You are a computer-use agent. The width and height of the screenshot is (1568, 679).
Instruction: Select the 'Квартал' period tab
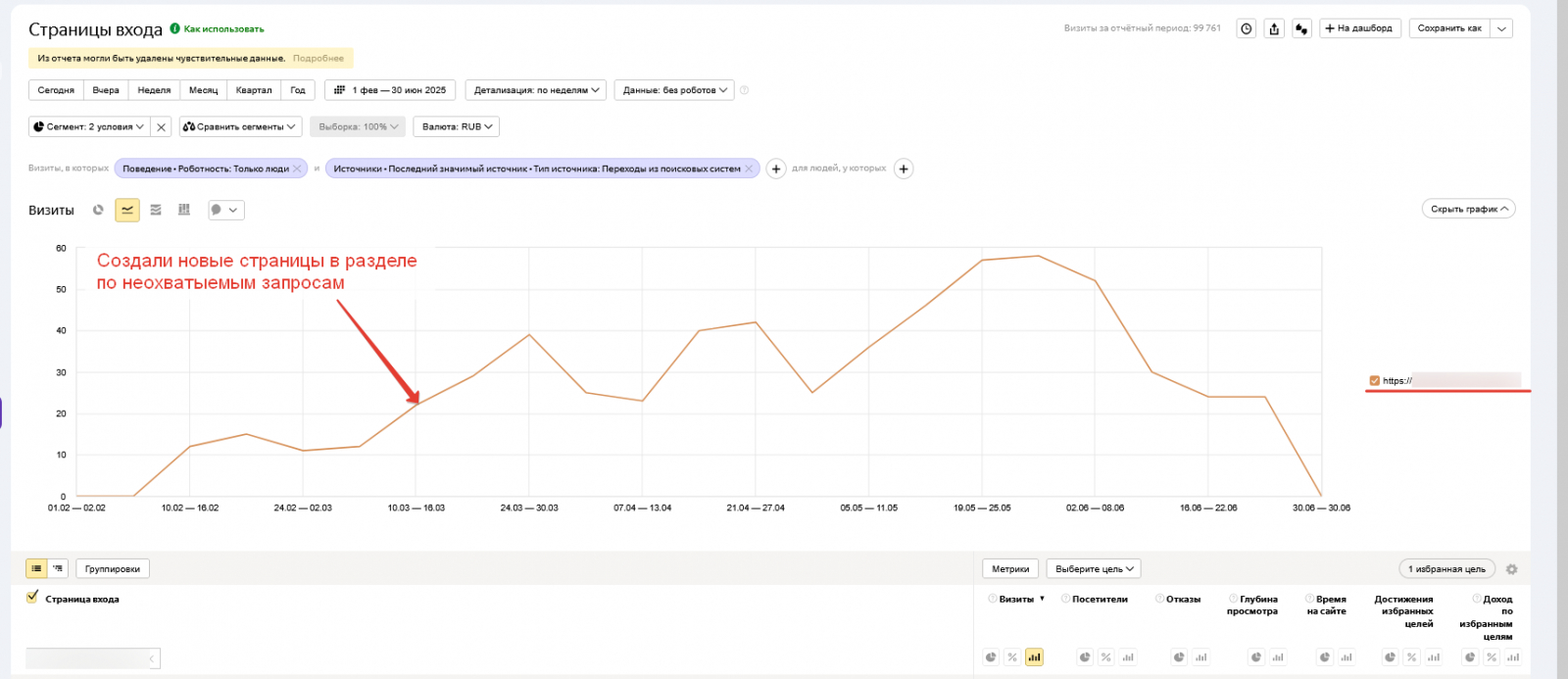[x=254, y=90]
